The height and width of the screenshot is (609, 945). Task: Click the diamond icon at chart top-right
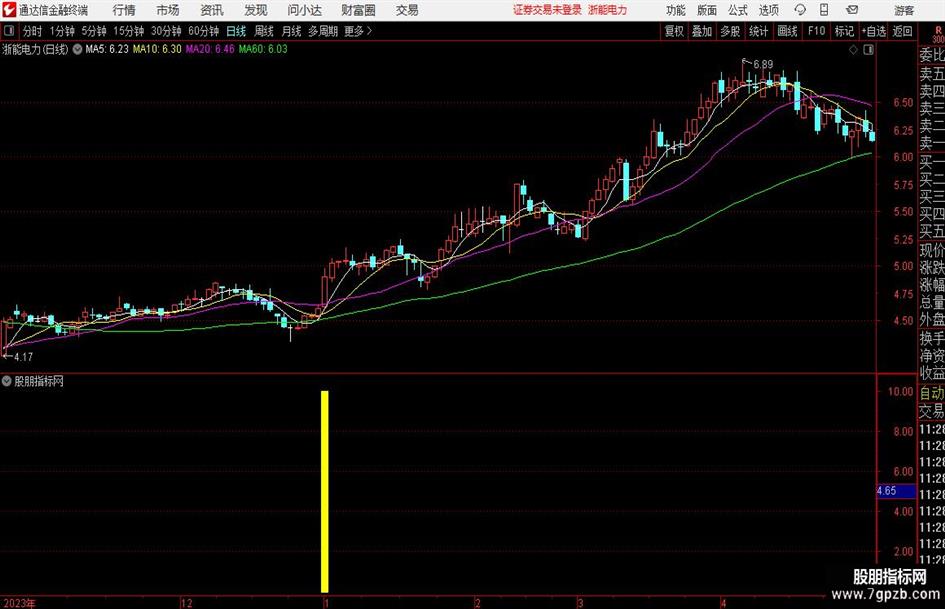tap(853, 50)
